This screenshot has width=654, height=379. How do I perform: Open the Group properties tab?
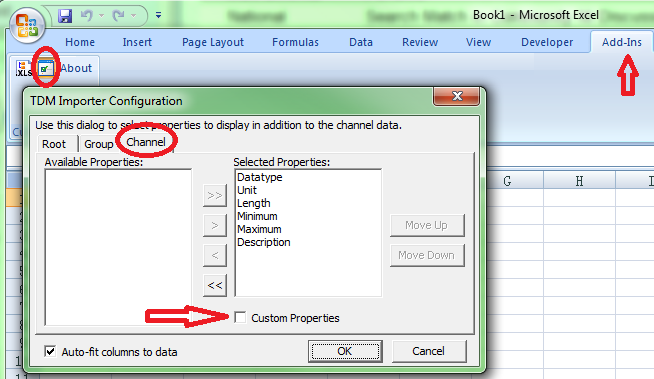tap(98, 144)
